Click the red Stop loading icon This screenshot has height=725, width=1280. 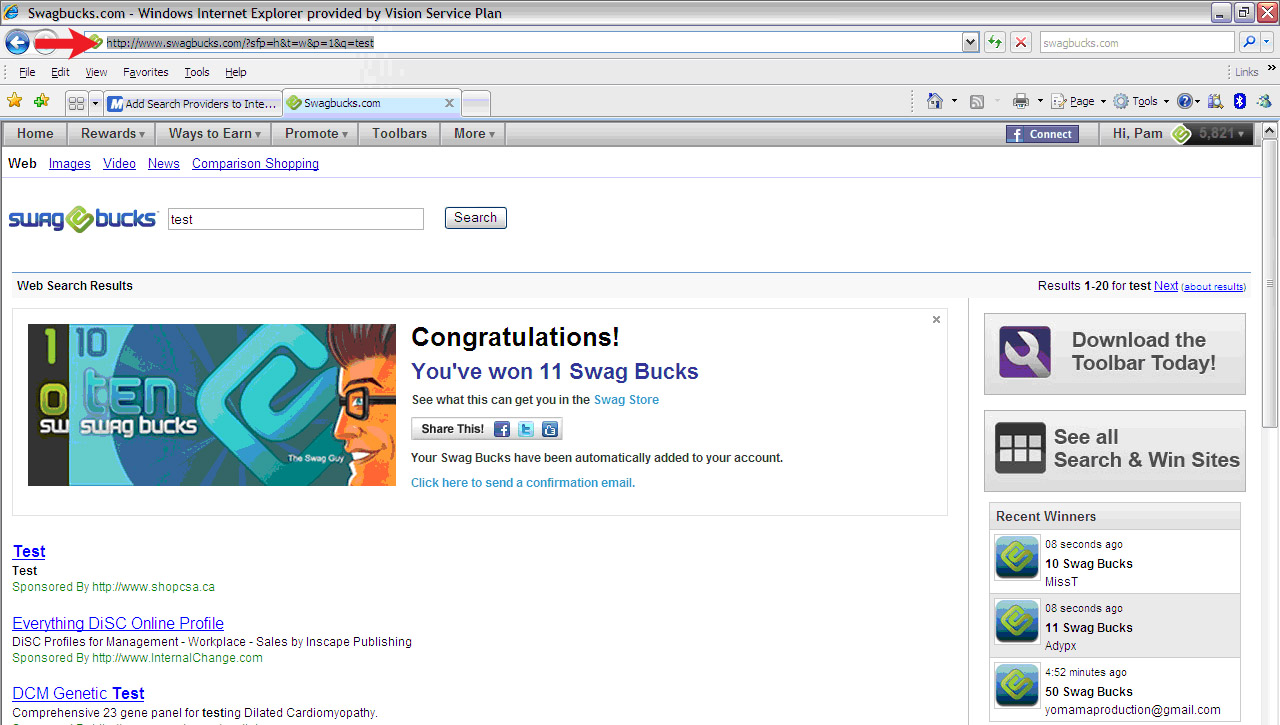pyautogui.click(x=1020, y=42)
